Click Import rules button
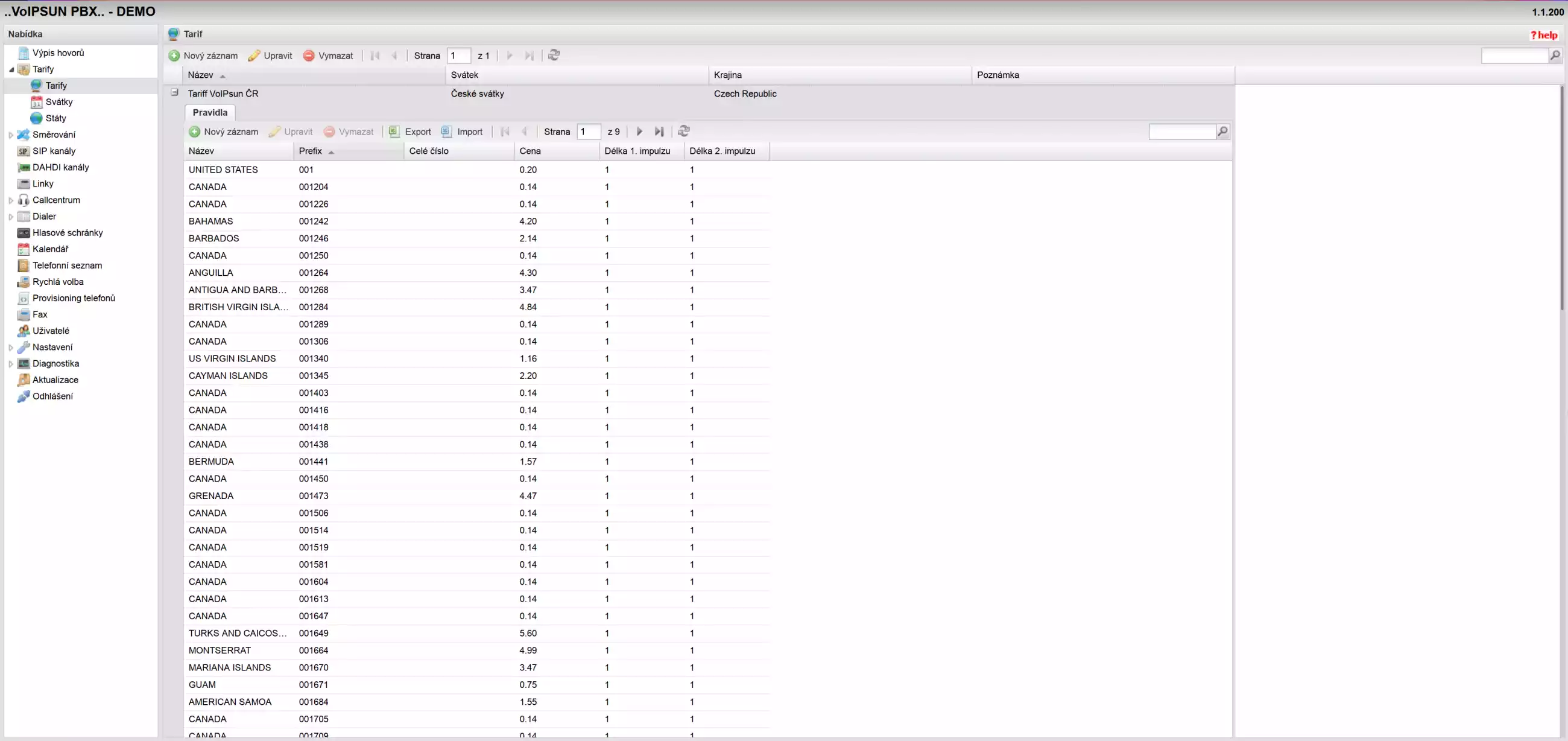Image resolution: width=1568 pixels, height=741 pixels. tap(462, 132)
